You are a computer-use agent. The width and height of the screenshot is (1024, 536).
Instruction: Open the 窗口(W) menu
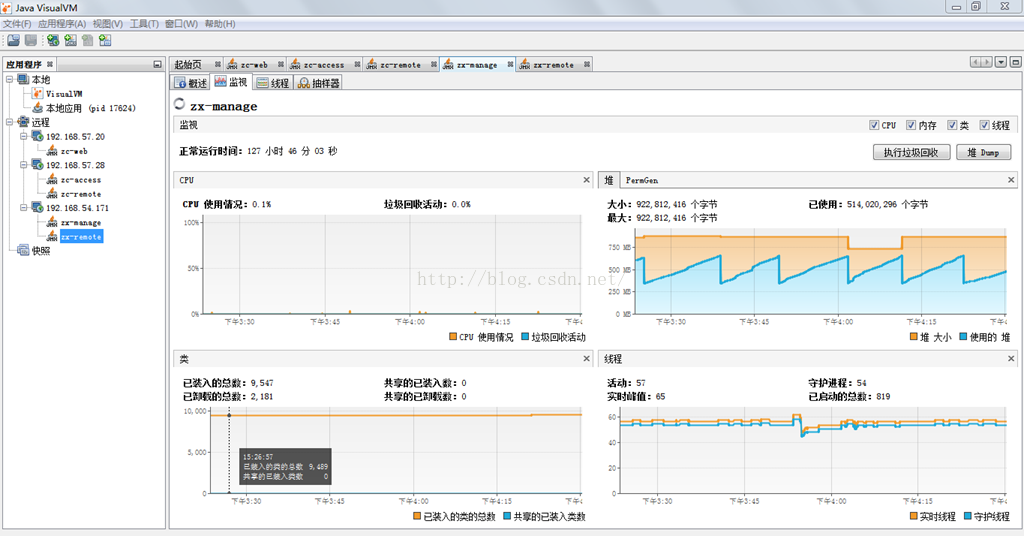point(181,24)
